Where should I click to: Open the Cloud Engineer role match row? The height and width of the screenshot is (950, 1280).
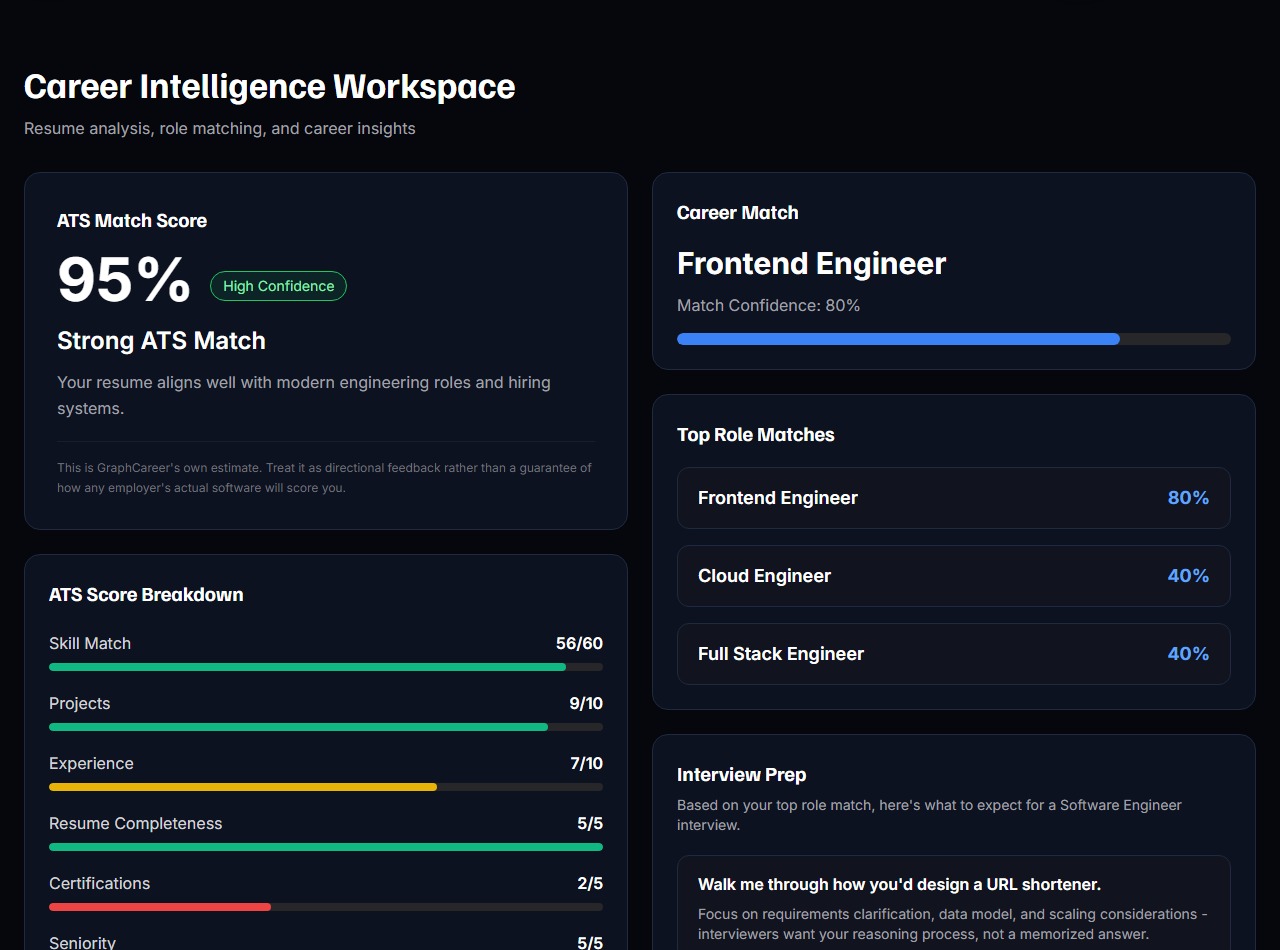coord(953,576)
